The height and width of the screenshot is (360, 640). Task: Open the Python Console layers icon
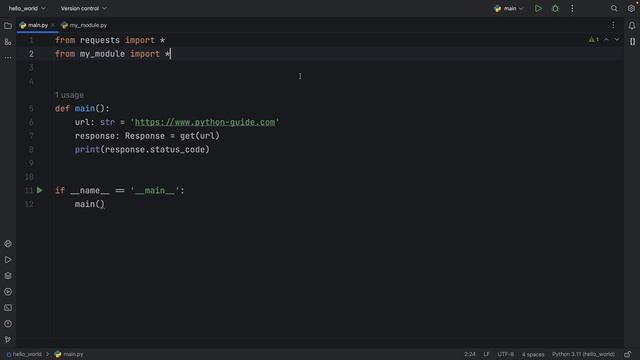click(8, 276)
